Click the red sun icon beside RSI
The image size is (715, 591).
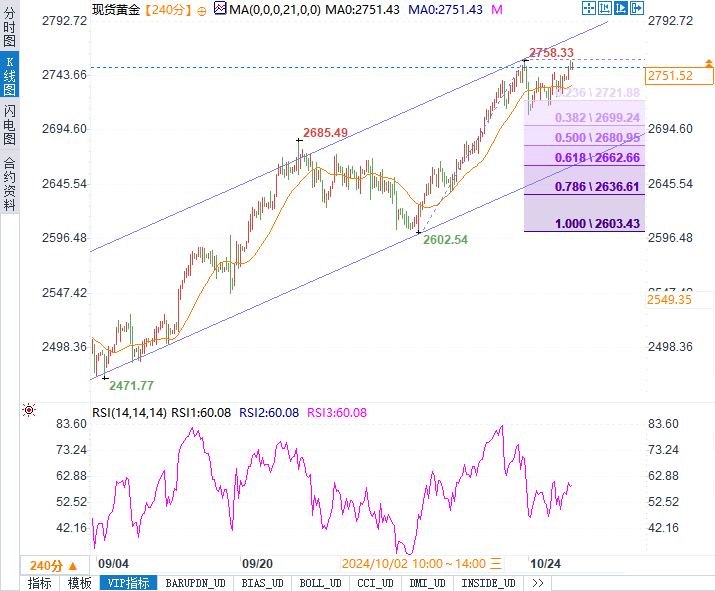[x=29, y=410]
